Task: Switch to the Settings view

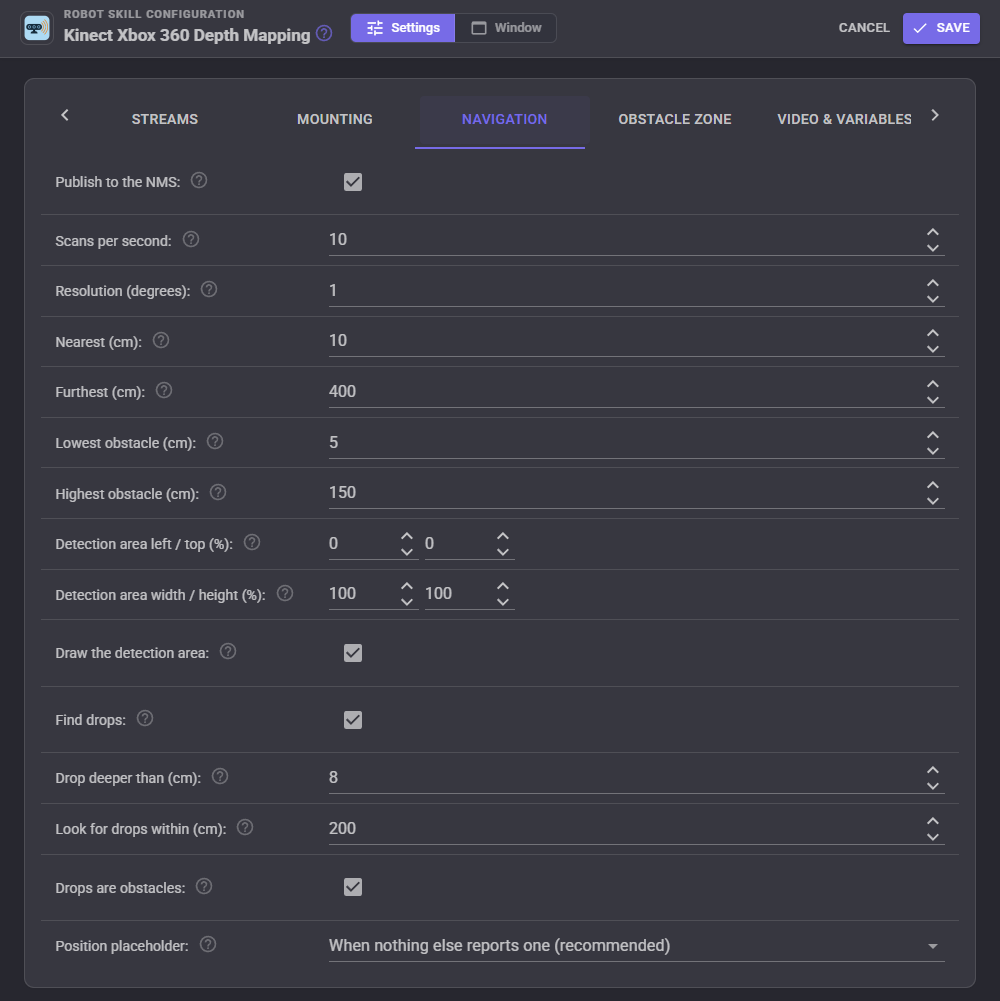Action: (403, 28)
